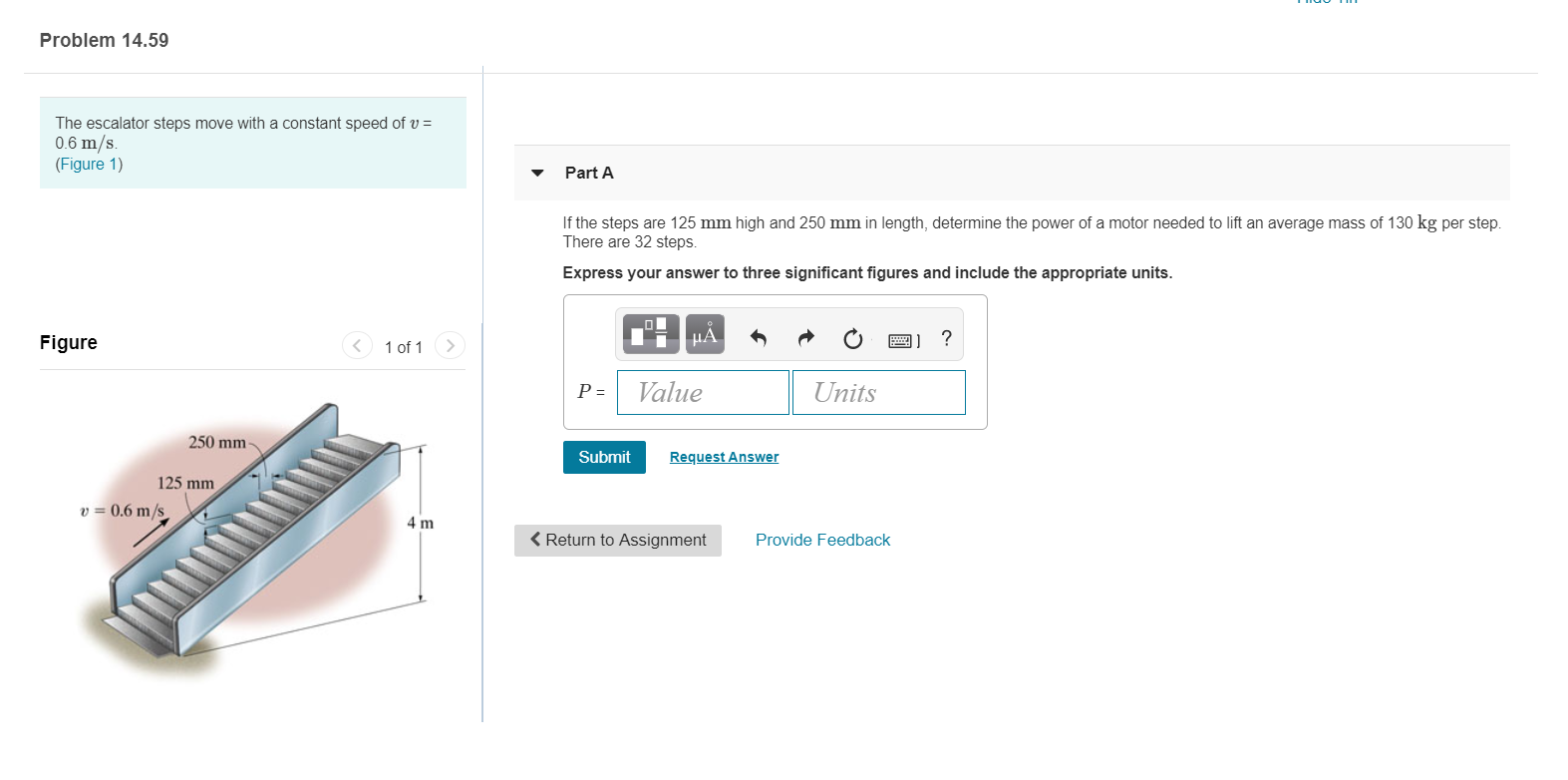Image resolution: width=1568 pixels, height=780 pixels.
Task: Click the left chevron on Return to Assignment
Action: coord(535,540)
